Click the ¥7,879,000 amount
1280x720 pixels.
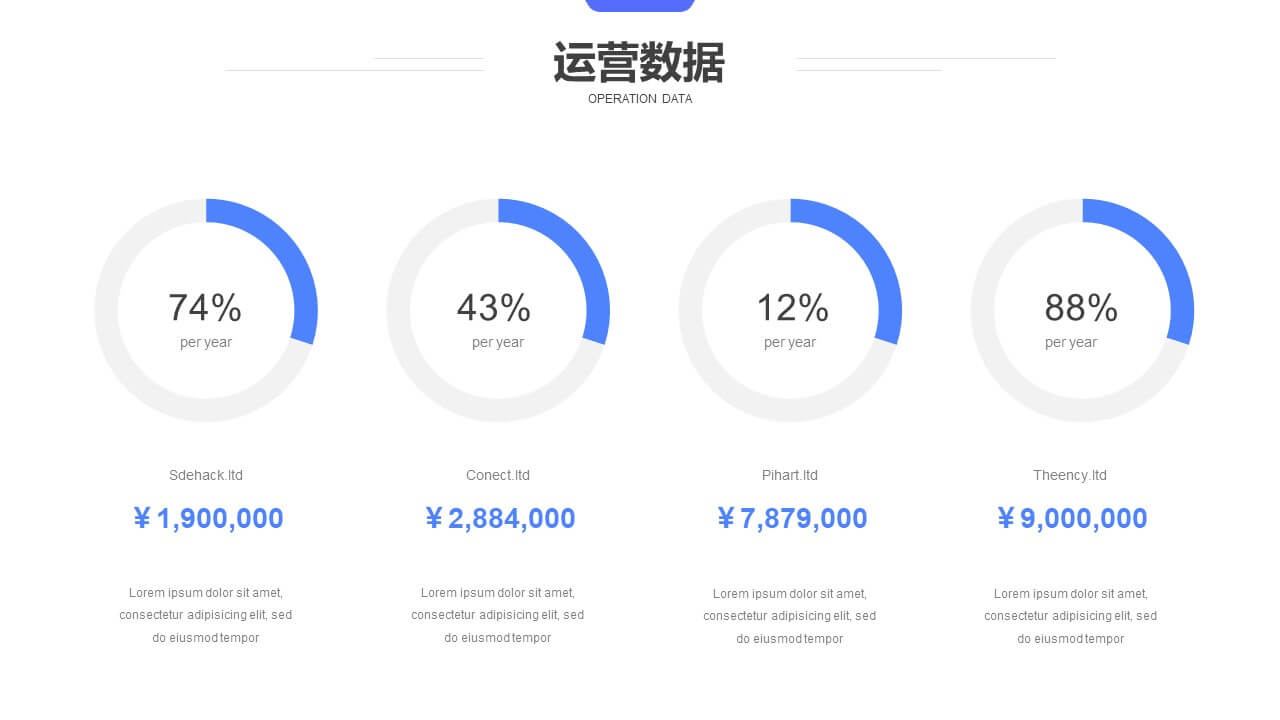point(792,518)
